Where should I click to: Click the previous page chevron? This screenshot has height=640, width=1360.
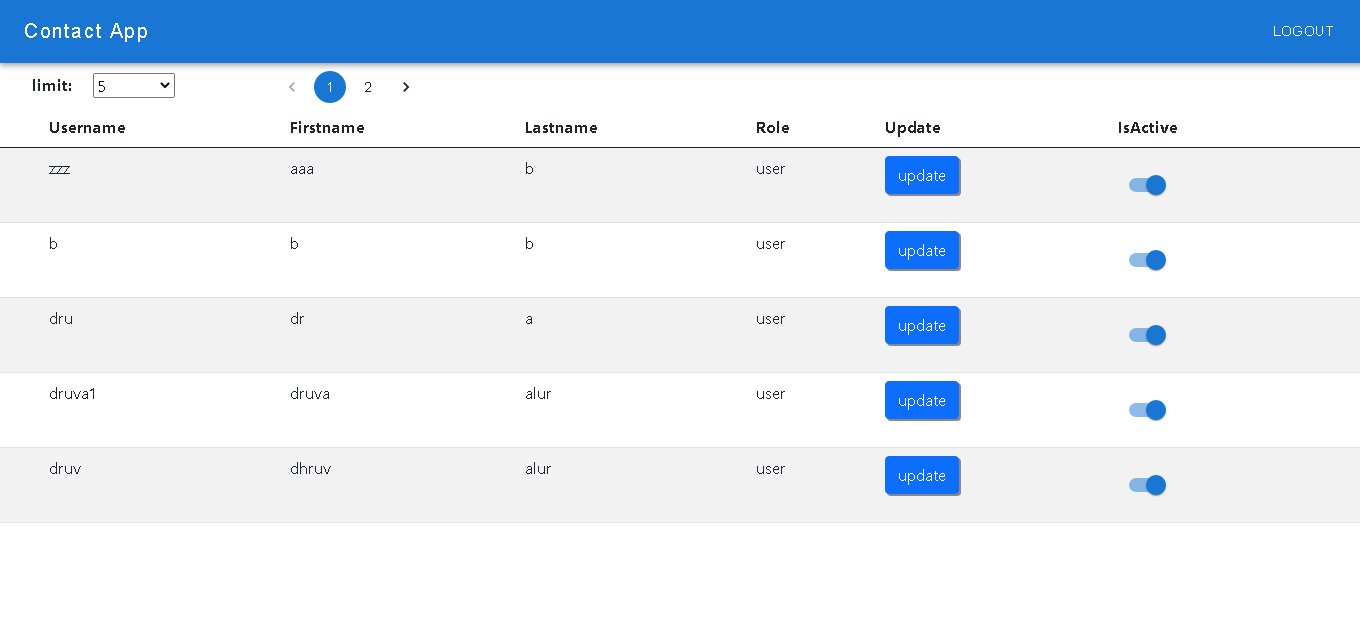point(291,87)
